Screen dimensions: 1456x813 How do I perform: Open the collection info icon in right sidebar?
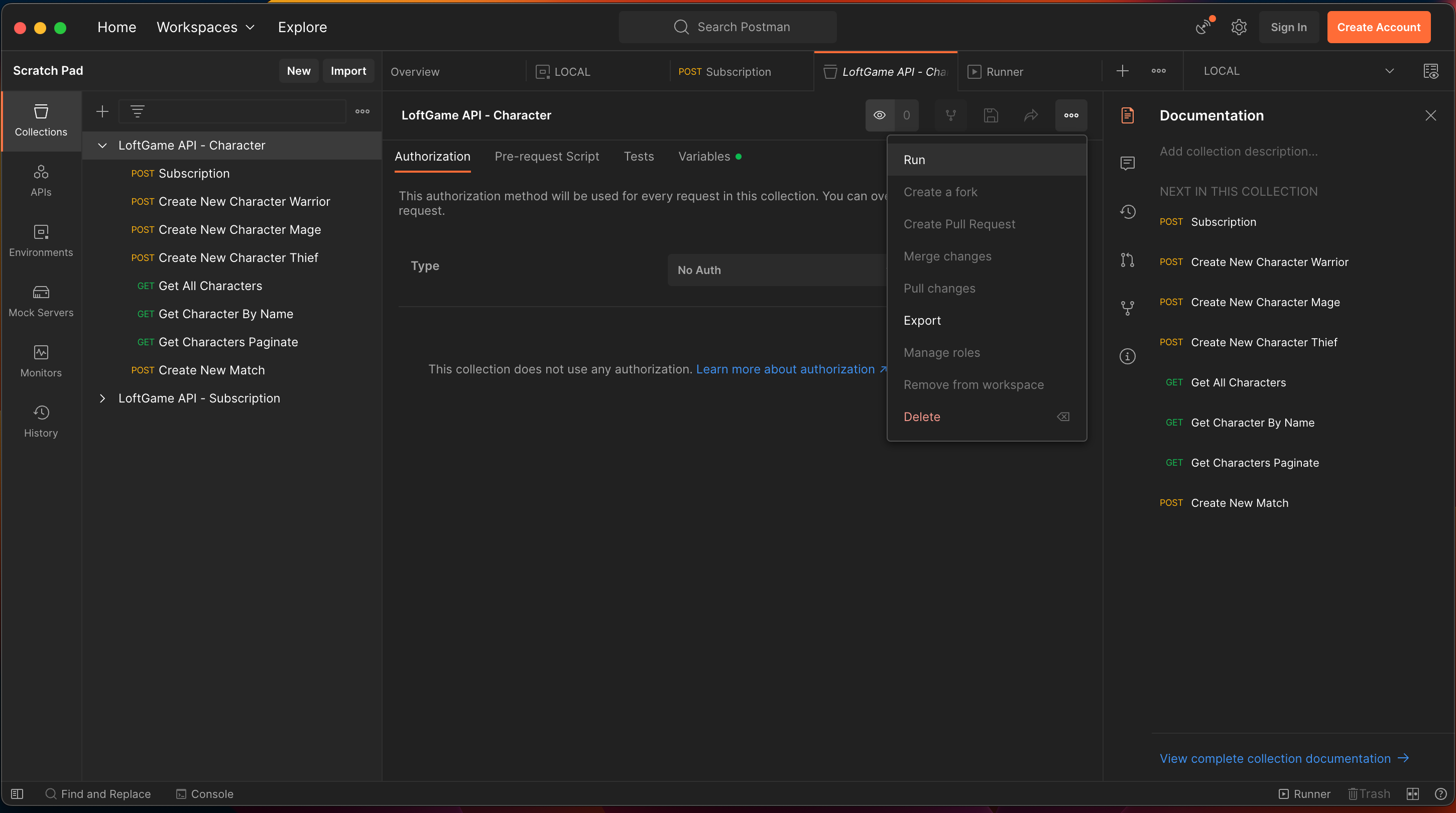point(1127,356)
